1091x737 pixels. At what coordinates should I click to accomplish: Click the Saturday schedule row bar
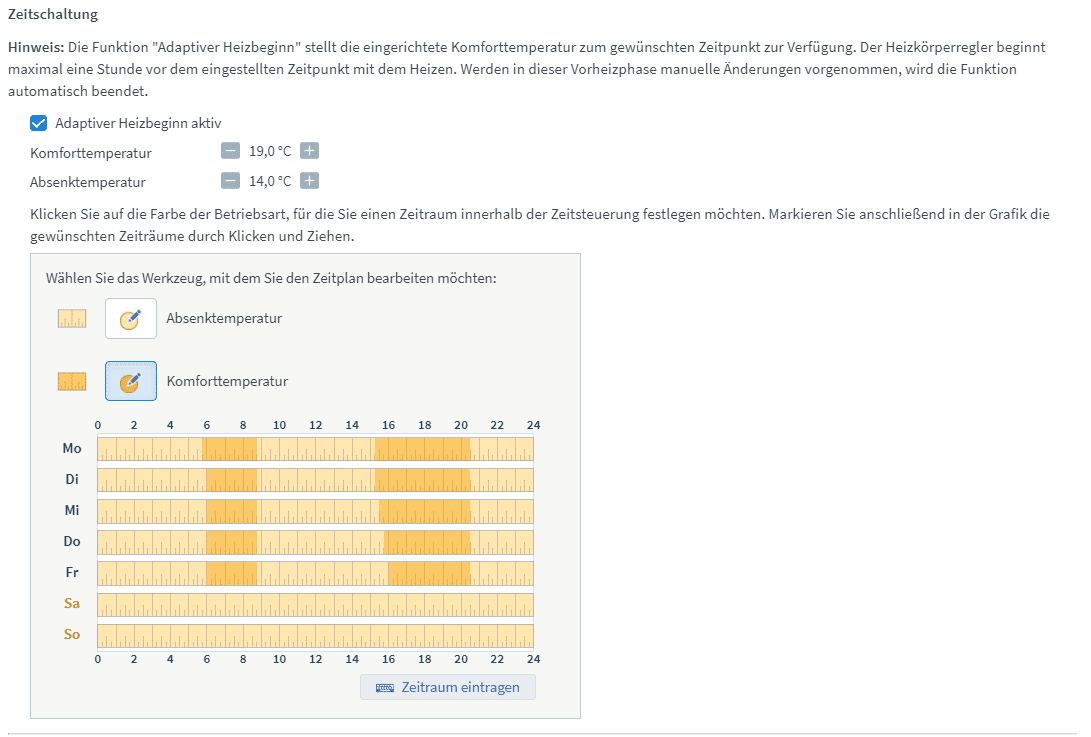coord(315,604)
